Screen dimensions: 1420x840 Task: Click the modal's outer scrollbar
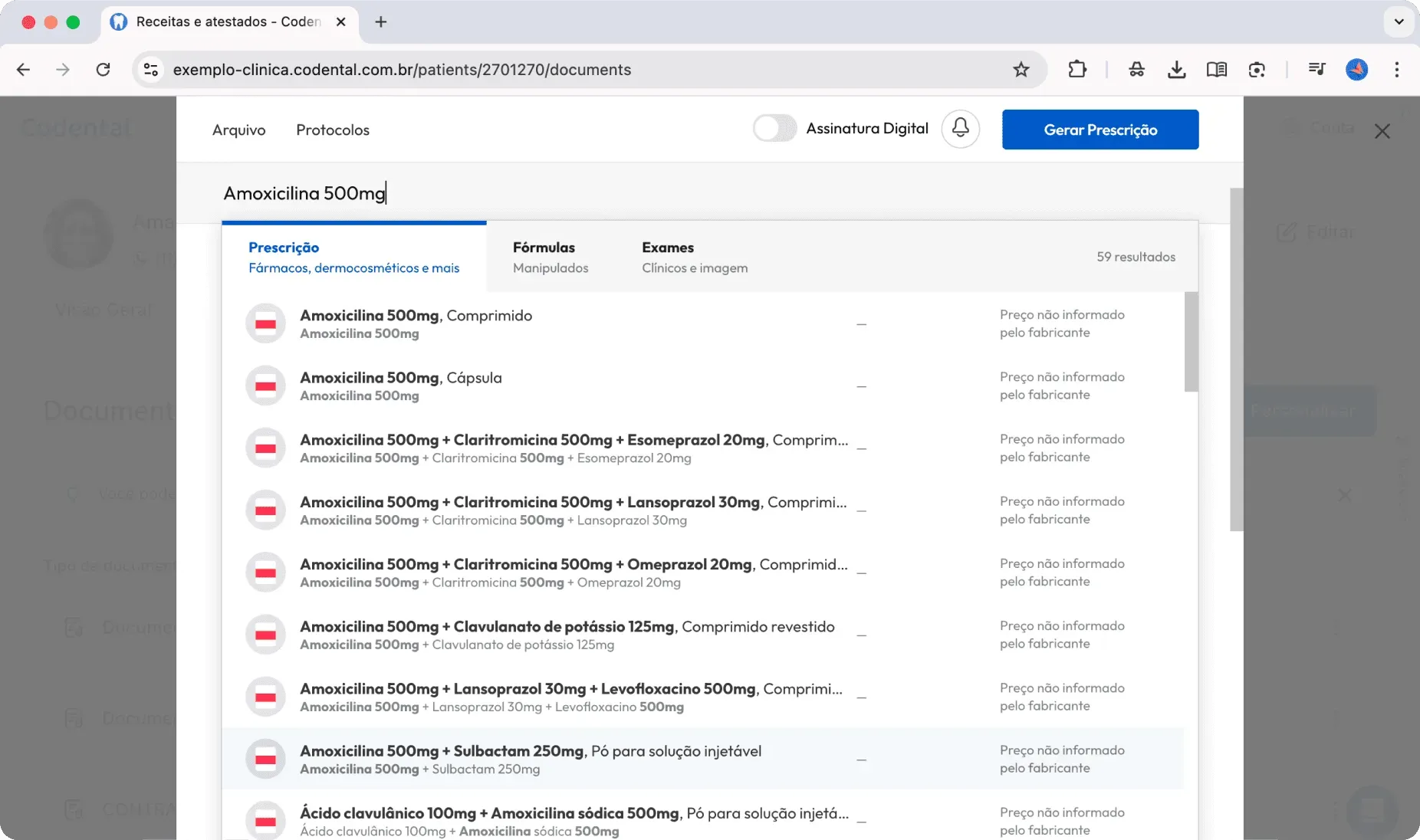coord(1236,359)
